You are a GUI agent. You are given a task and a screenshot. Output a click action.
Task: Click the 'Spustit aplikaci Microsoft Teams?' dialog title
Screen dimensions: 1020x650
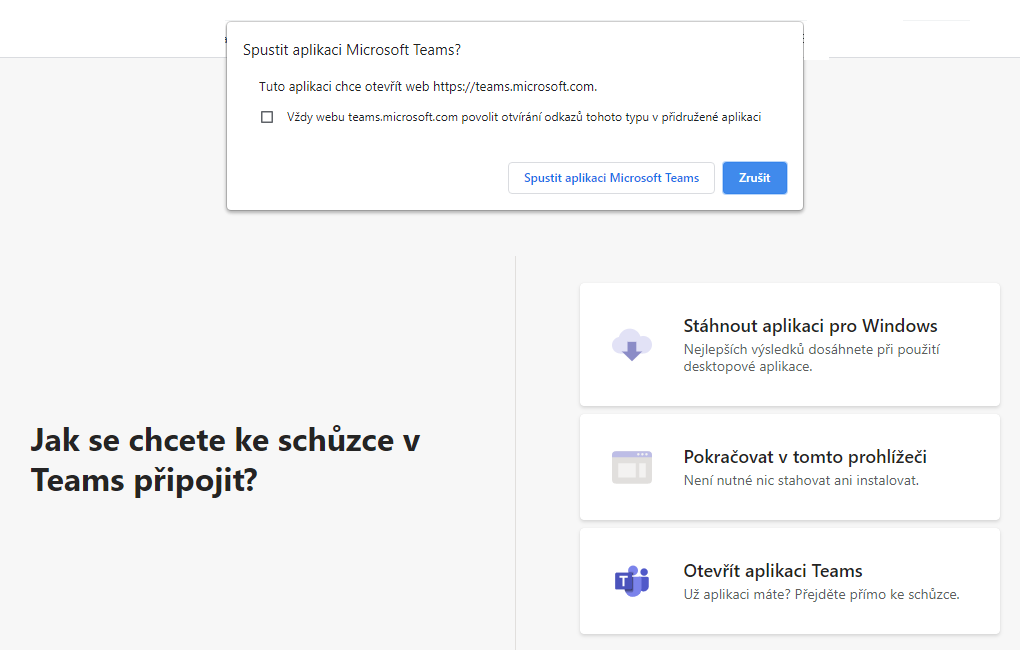click(352, 50)
